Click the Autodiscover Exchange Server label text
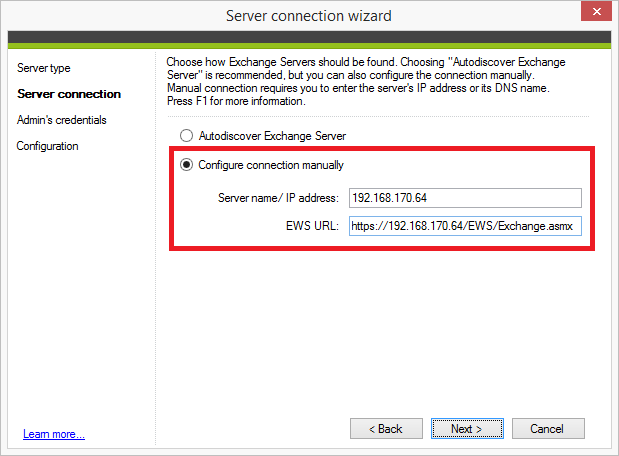The width and height of the screenshot is (619, 456). point(272,136)
